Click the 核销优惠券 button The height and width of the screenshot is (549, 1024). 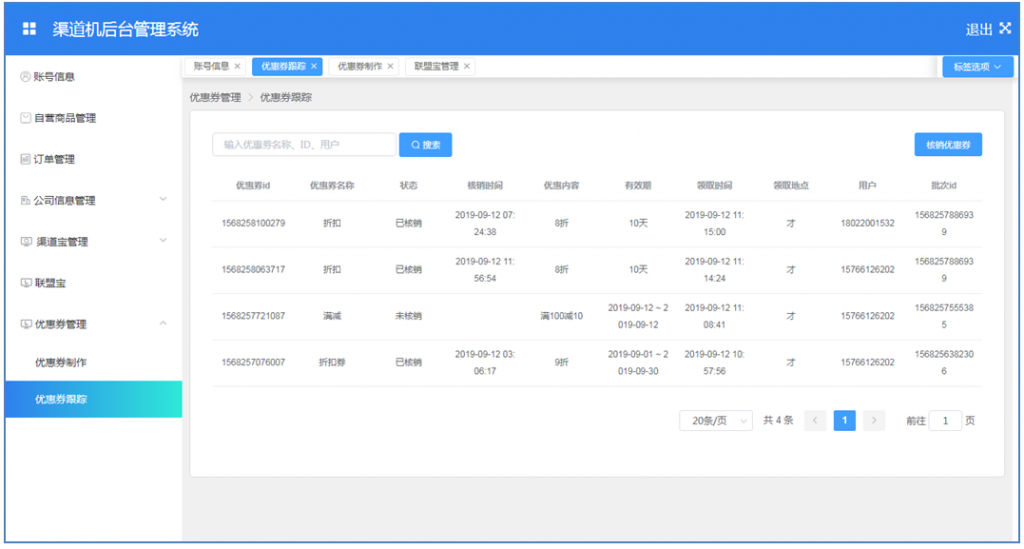[948, 145]
